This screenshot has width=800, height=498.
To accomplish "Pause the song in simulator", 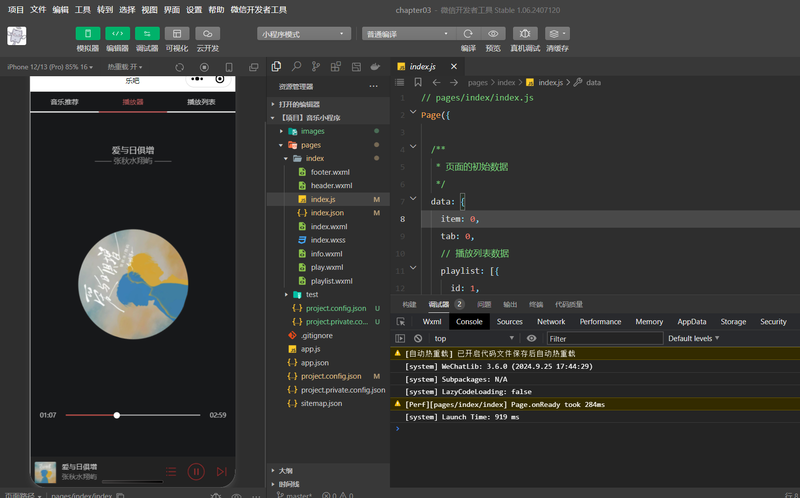I will pos(196,471).
